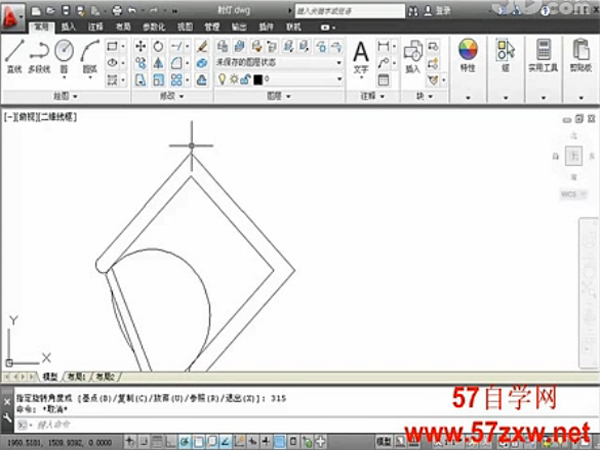Click the Ellipse draw tool icon
This screenshot has height=450, width=600.
(112, 63)
